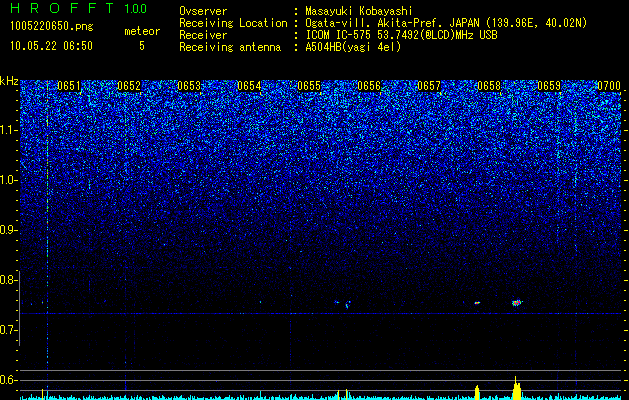629x400 pixels.
Task: Click the kHz axis unit label
Action: [x=9, y=81]
